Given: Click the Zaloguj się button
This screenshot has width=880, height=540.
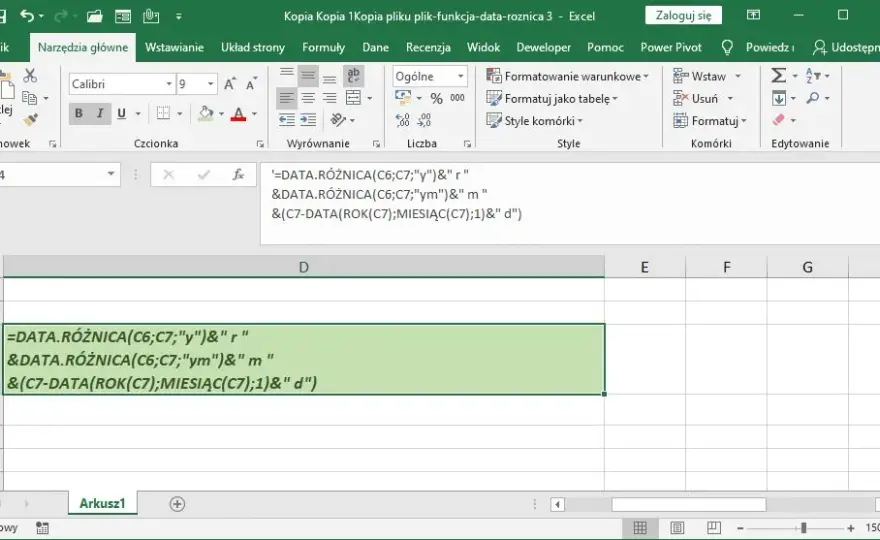Looking at the screenshot, I should [684, 16].
